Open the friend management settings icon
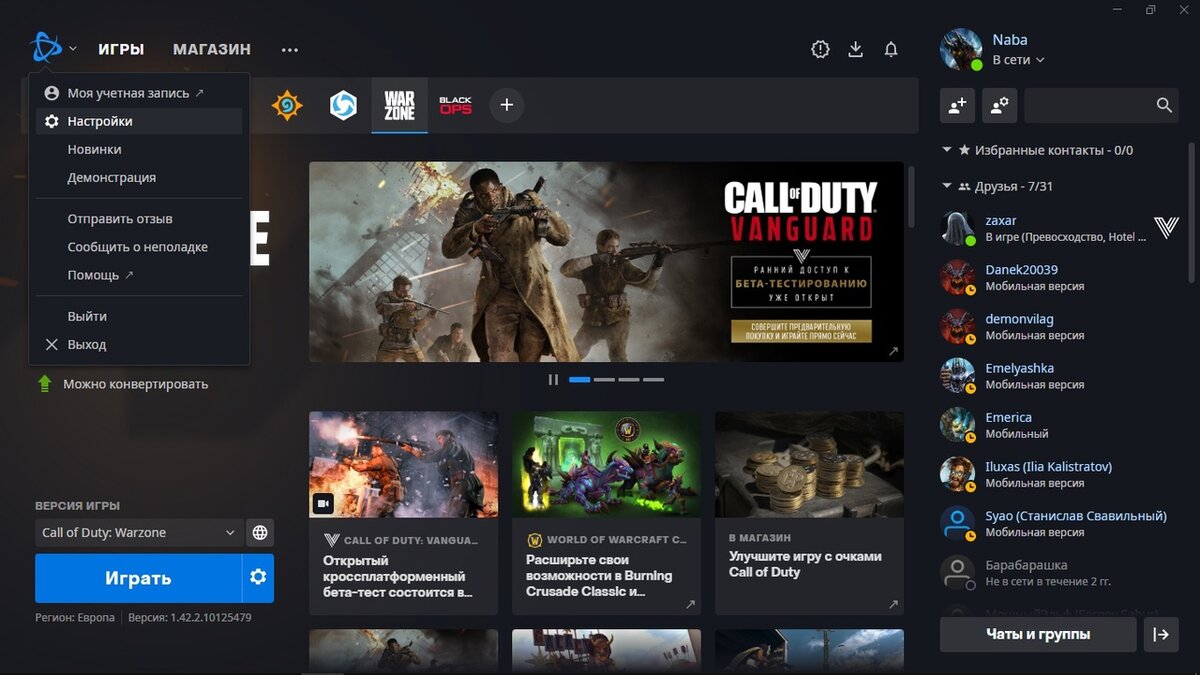Image resolution: width=1200 pixels, height=675 pixels. (998, 105)
